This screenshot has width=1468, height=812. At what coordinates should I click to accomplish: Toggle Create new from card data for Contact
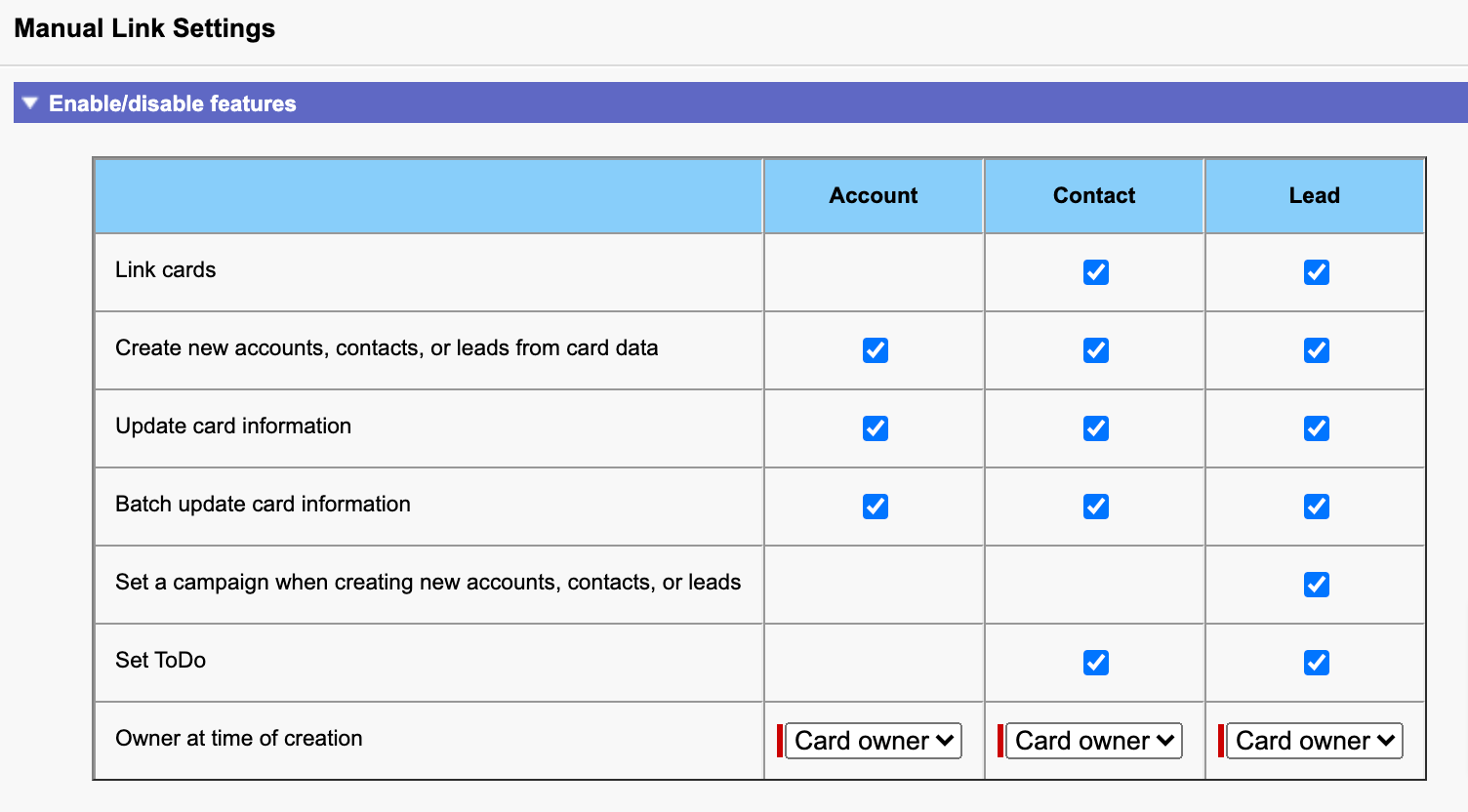tap(1095, 350)
